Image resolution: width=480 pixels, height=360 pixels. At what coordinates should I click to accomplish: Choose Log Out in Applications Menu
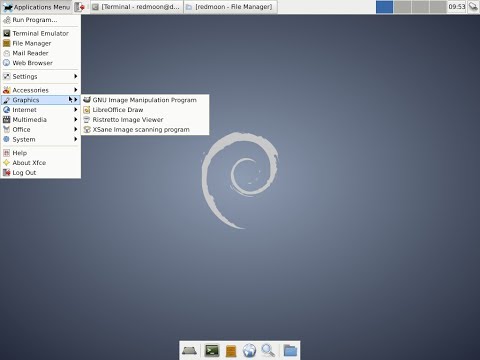tap(41, 173)
